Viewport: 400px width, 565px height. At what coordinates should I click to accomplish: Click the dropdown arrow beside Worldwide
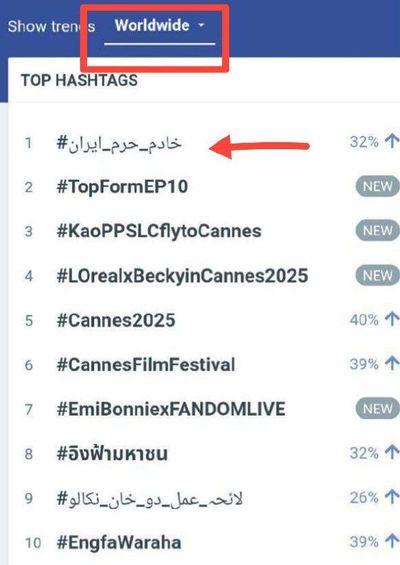pos(201,26)
